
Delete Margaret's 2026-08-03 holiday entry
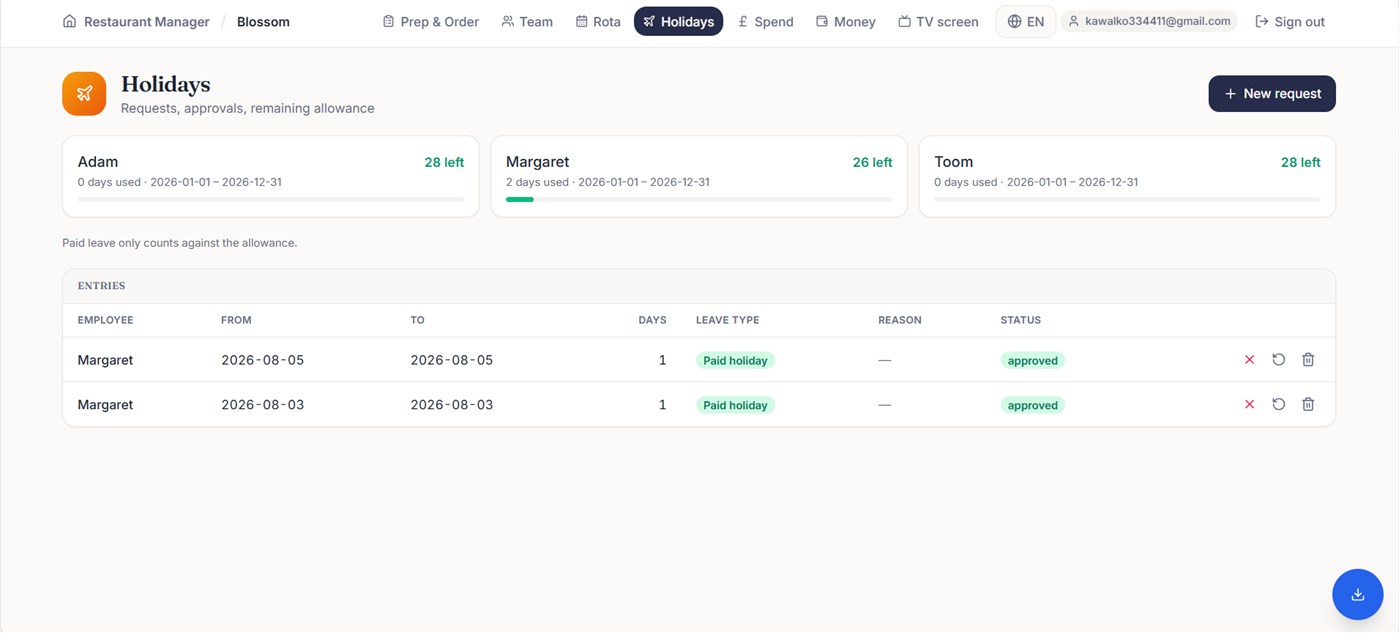click(x=1308, y=405)
